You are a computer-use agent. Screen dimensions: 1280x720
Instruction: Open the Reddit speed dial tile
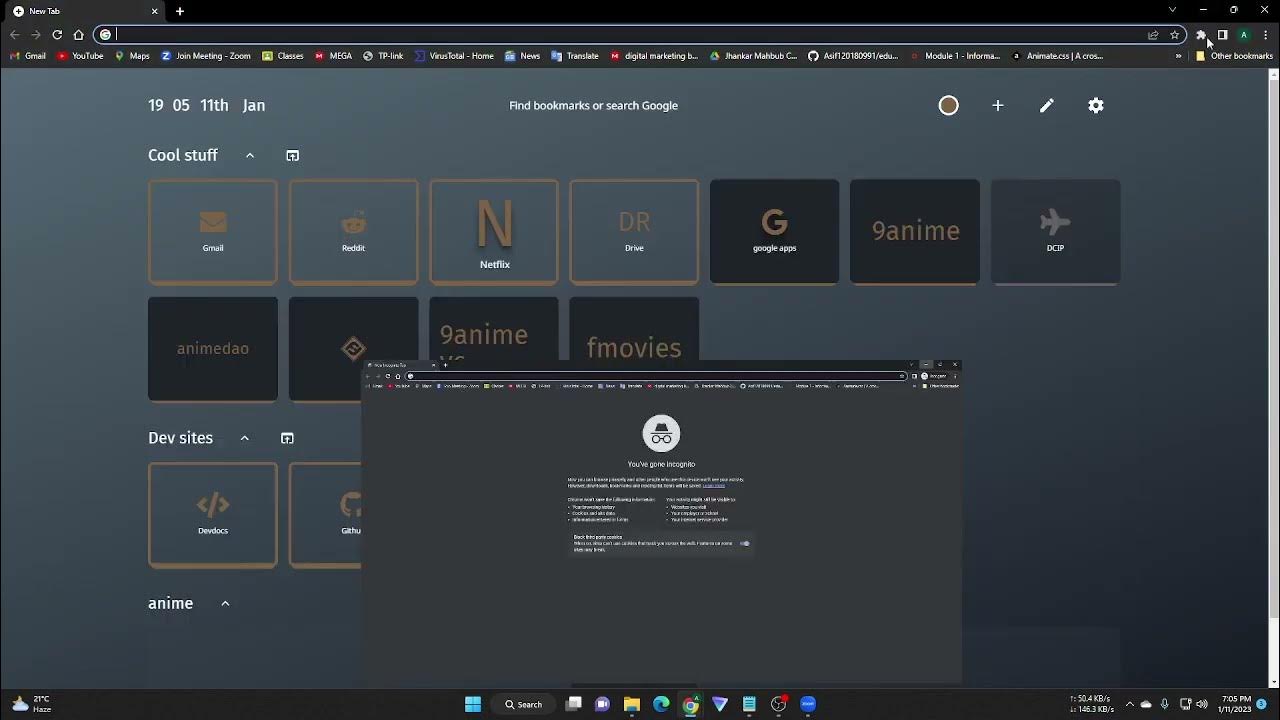(353, 232)
